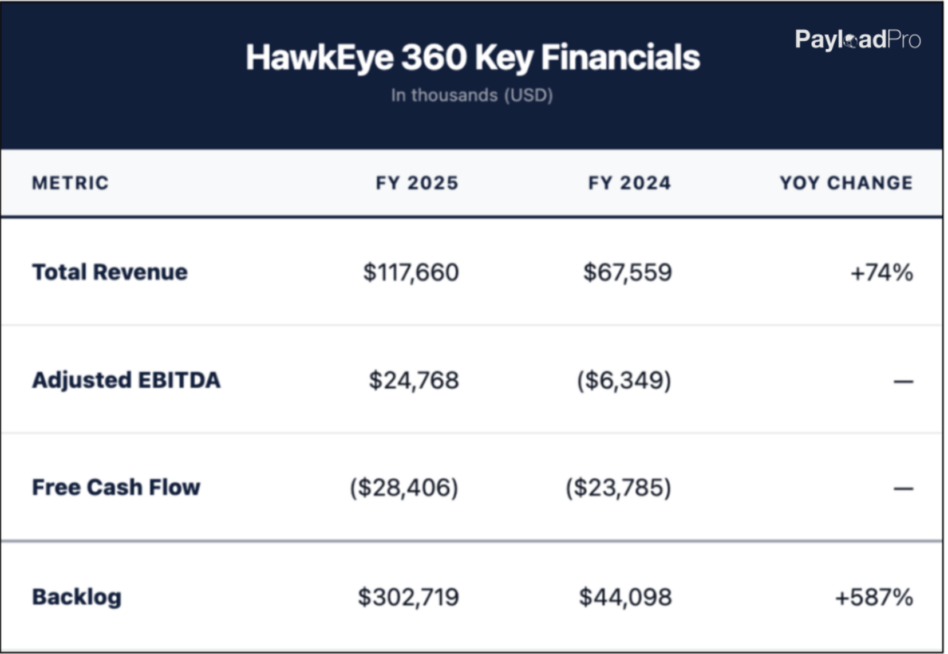Select the FY 2025 column header

pyautogui.click(x=417, y=183)
